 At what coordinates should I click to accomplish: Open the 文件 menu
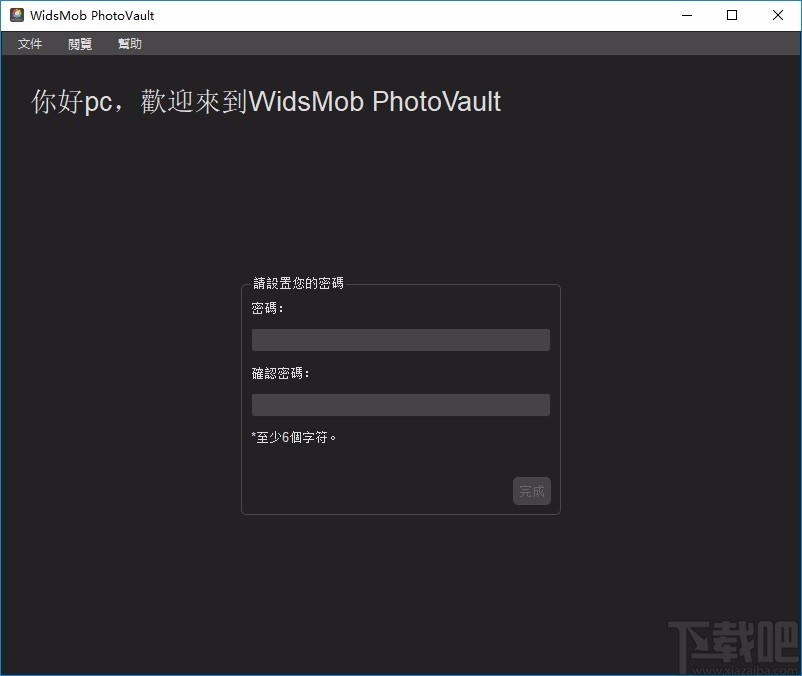pos(29,43)
